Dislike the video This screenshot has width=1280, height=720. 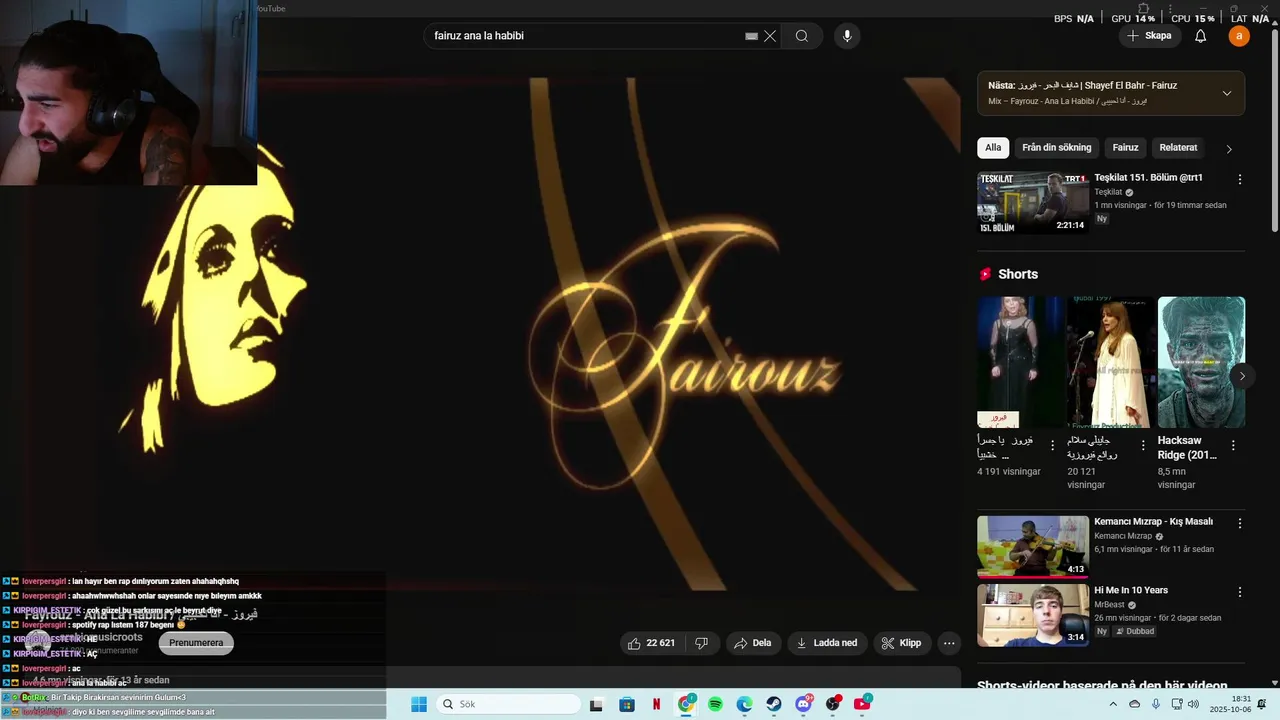(x=701, y=643)
